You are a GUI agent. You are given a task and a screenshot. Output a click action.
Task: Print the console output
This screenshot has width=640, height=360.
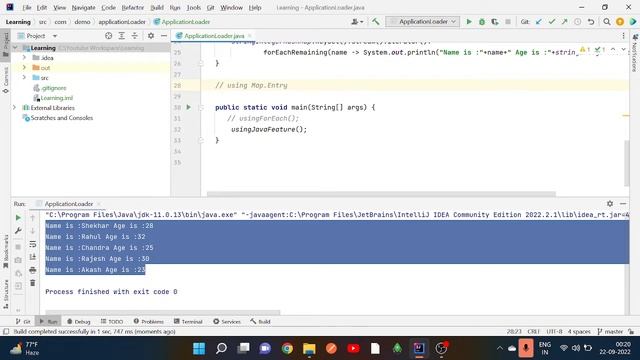33,270
